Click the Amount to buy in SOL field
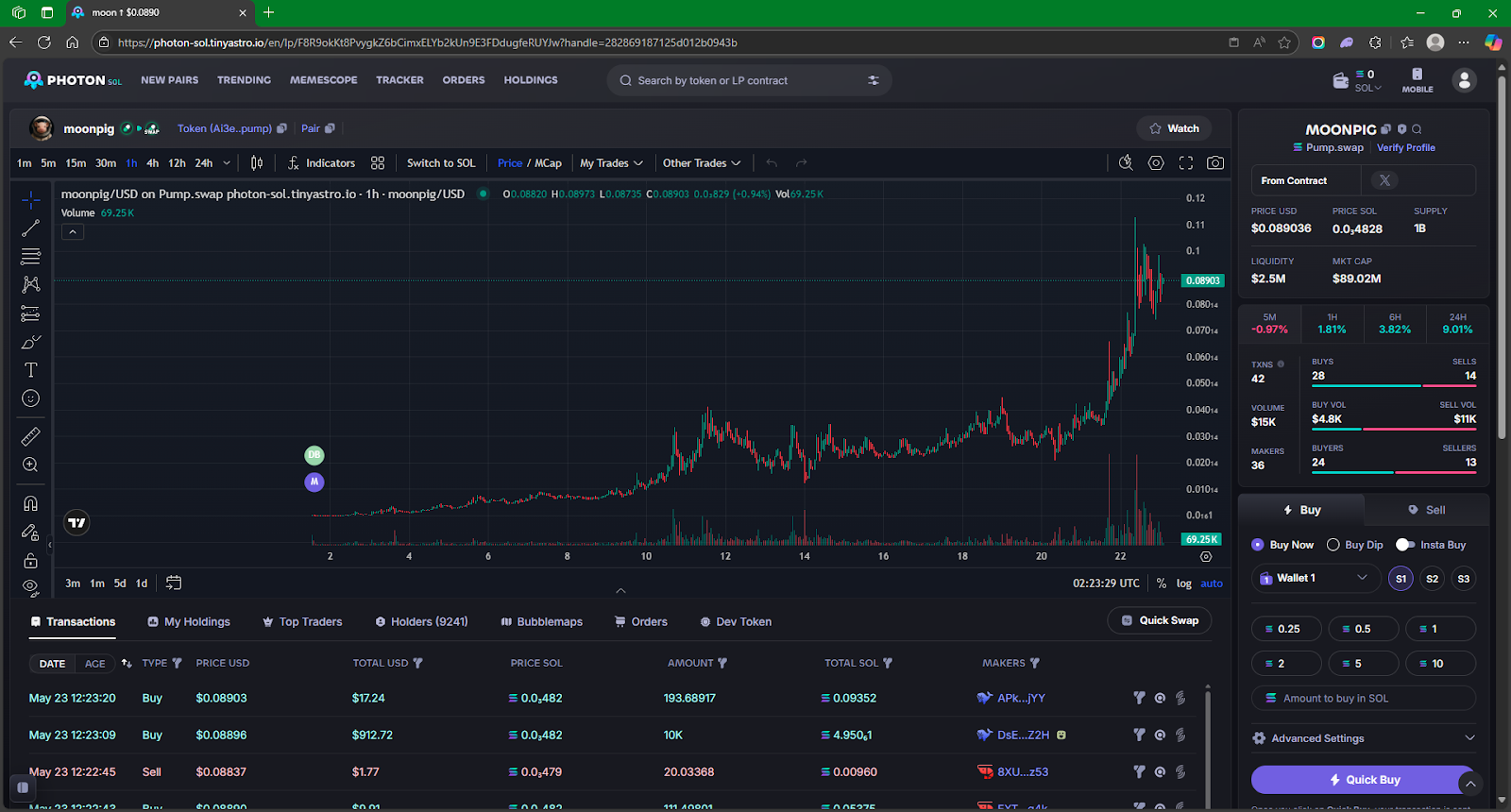 pyautogui.click(x=1364, y=699)
